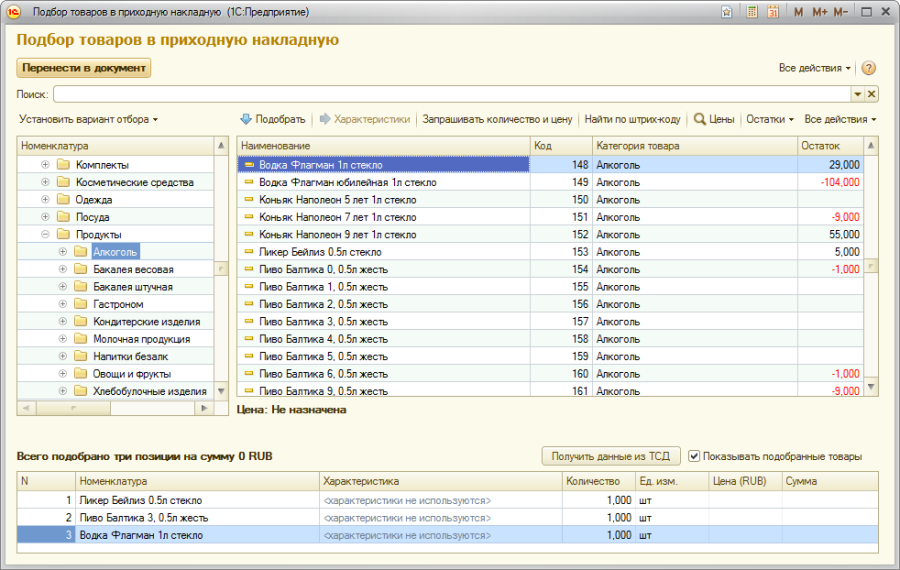
Task: Click Найти по штрих-коду button
Action: [633, 119]
